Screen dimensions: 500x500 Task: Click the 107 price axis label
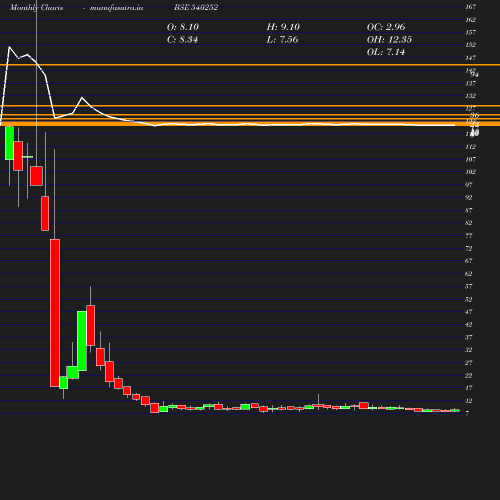471,159
